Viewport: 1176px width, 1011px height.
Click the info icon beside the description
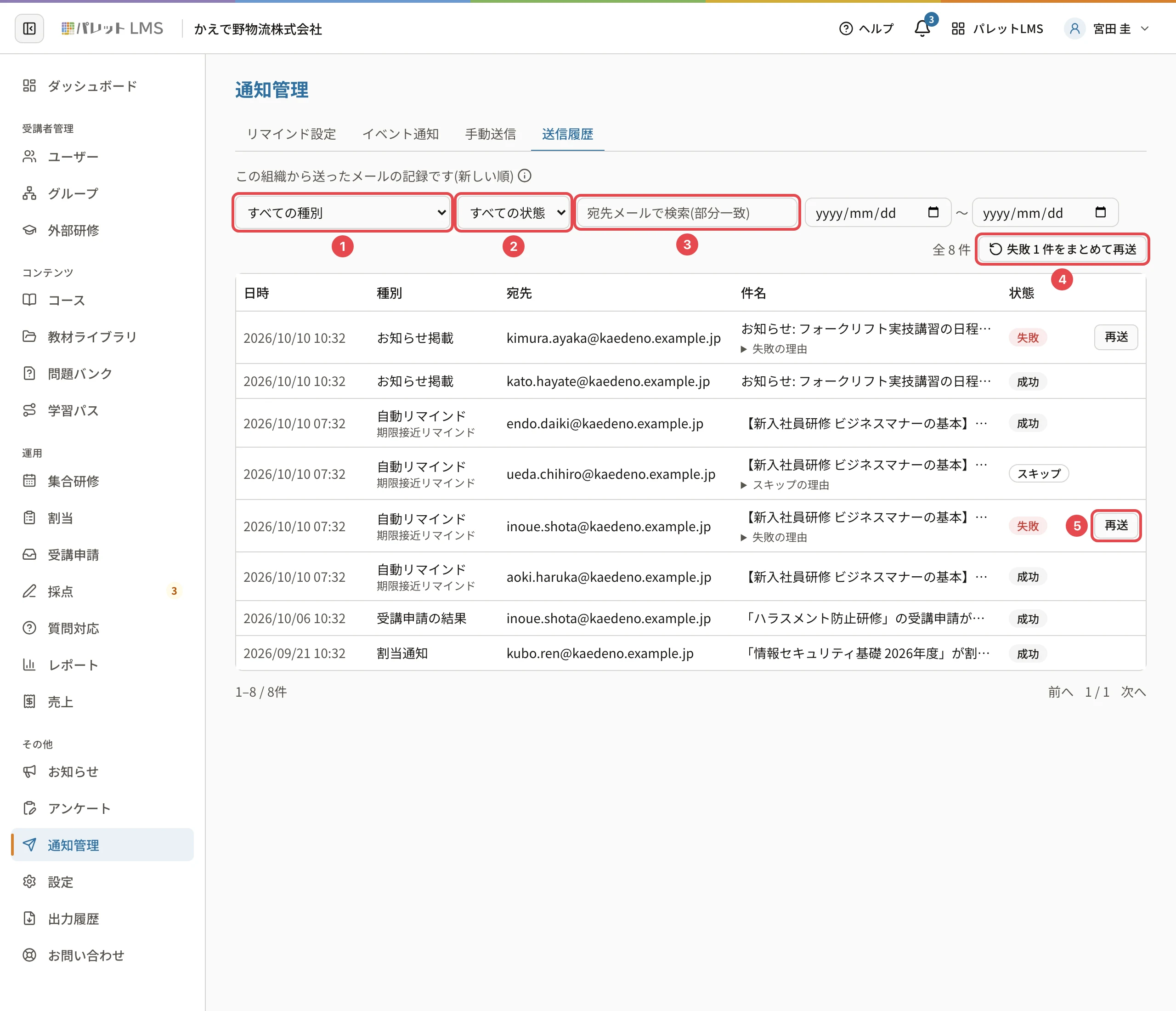pyautogui.click(x=525, y=176)
